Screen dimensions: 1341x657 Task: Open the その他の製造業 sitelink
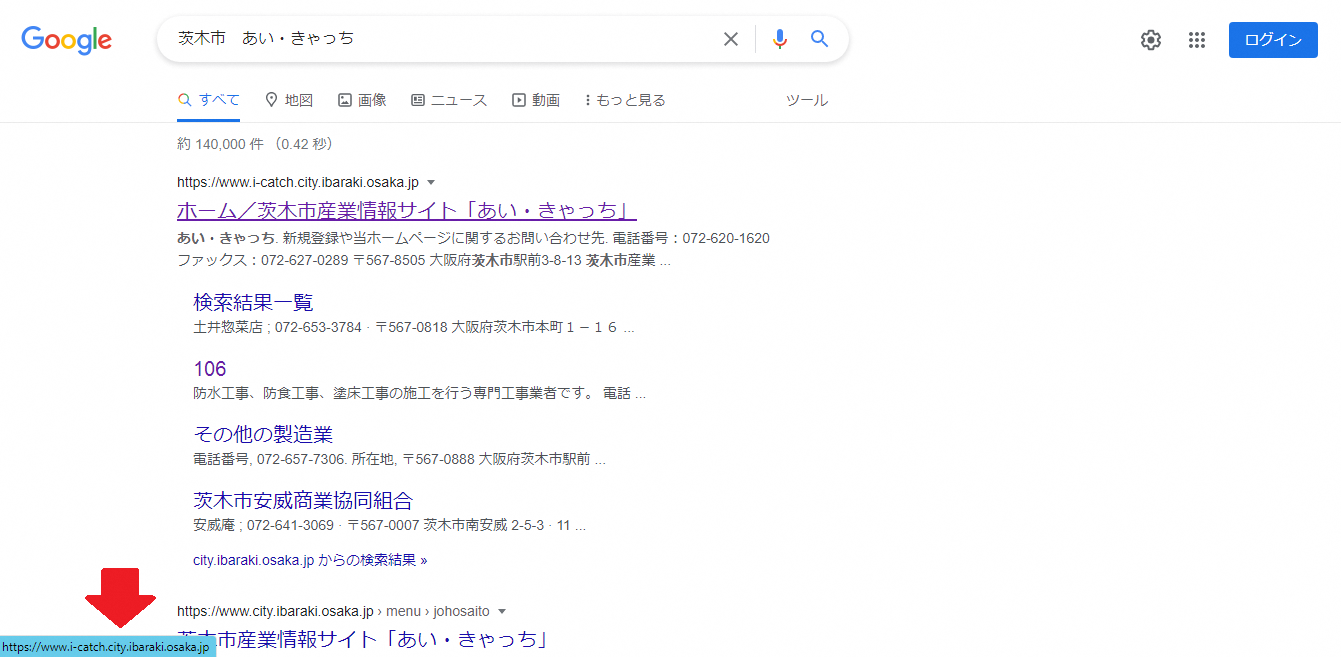pyautogui.click(x=263, y=434)
